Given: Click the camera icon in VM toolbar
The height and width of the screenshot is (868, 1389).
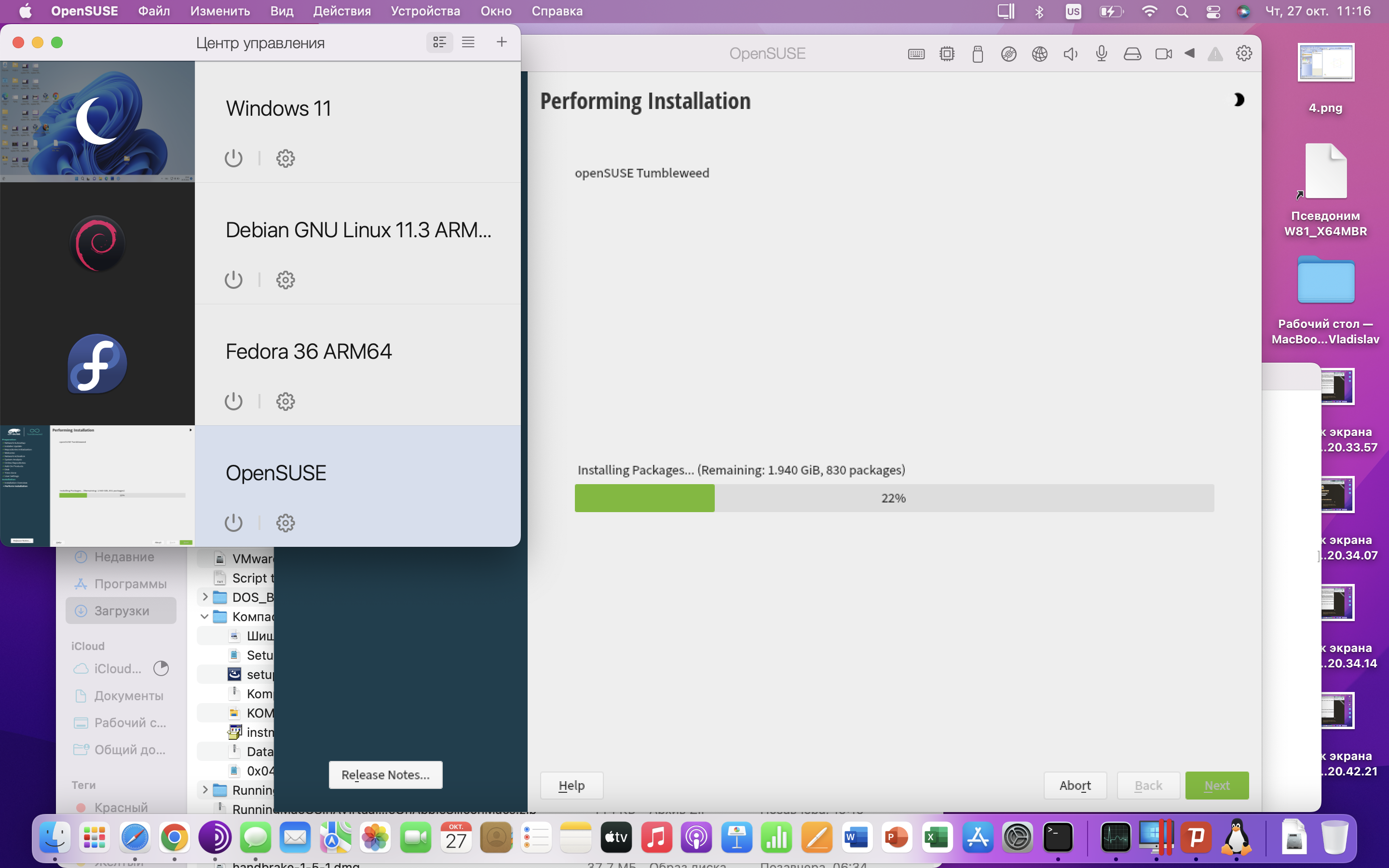Looking at the screenshot, I should [1163, 54].
